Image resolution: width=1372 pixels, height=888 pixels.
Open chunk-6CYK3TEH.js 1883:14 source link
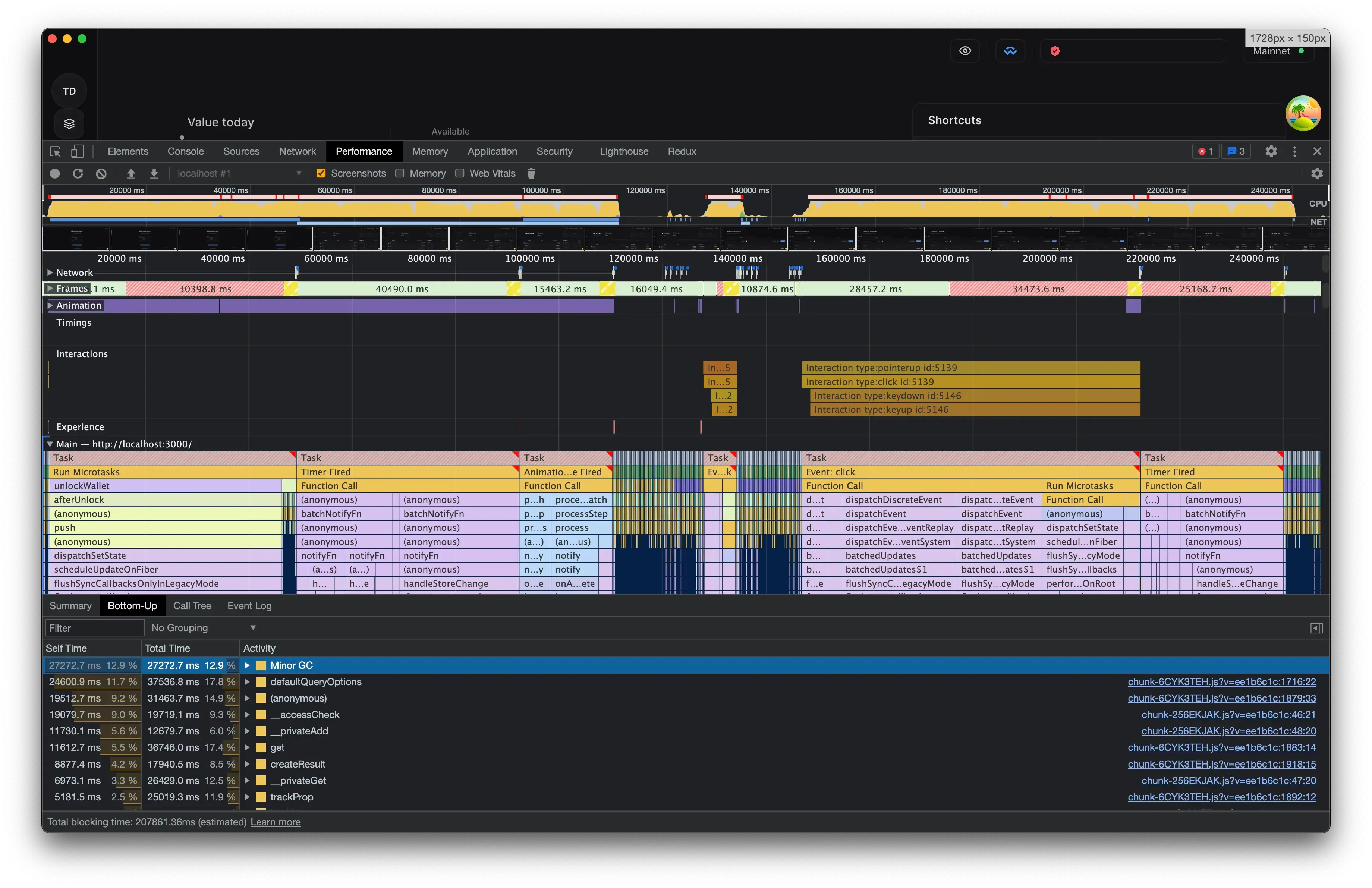(1221, 747)
